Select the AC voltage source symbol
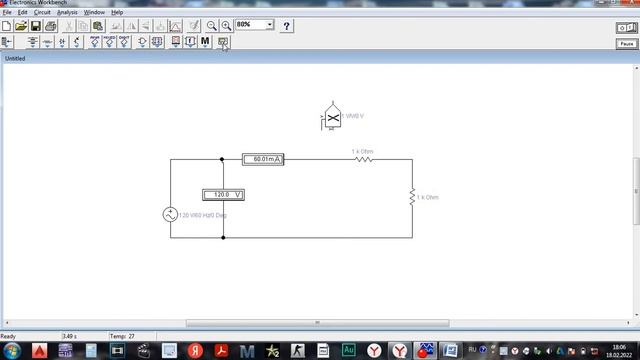Viewport: 640px width, 360px height. [170, 214]
